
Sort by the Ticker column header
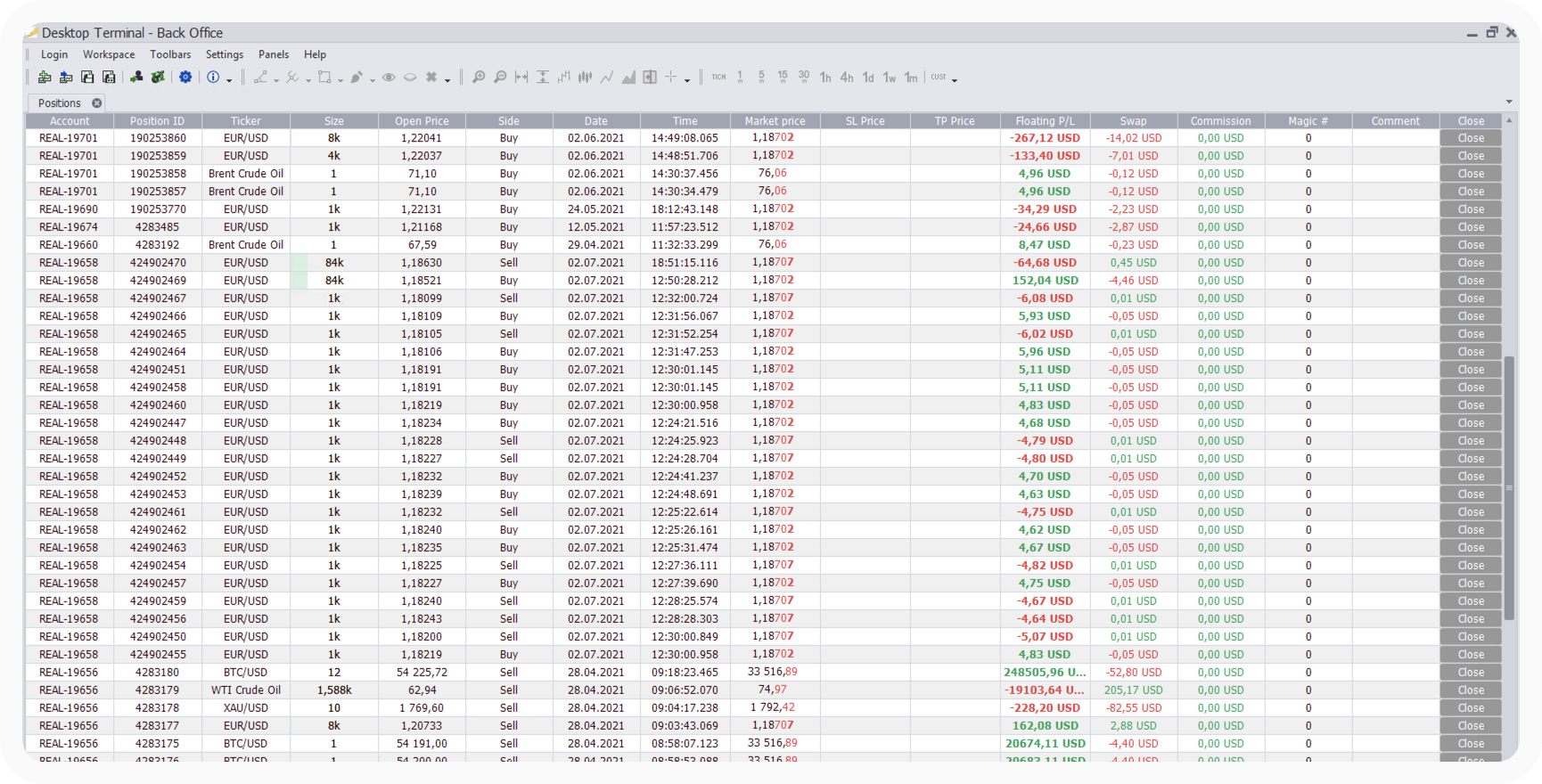[246, 121]
